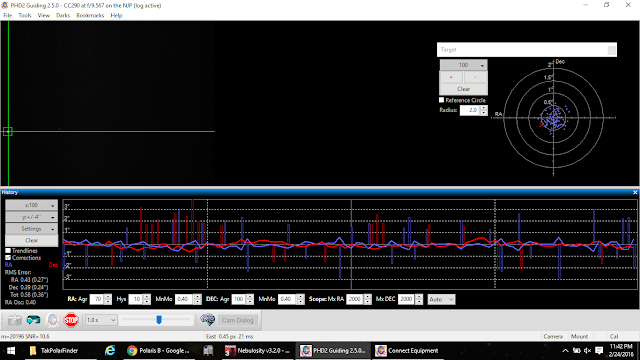The width and height of the screenshot is (640, 360).
Task: Open the x:100 history scale dropdown
Action: point(31,205)
